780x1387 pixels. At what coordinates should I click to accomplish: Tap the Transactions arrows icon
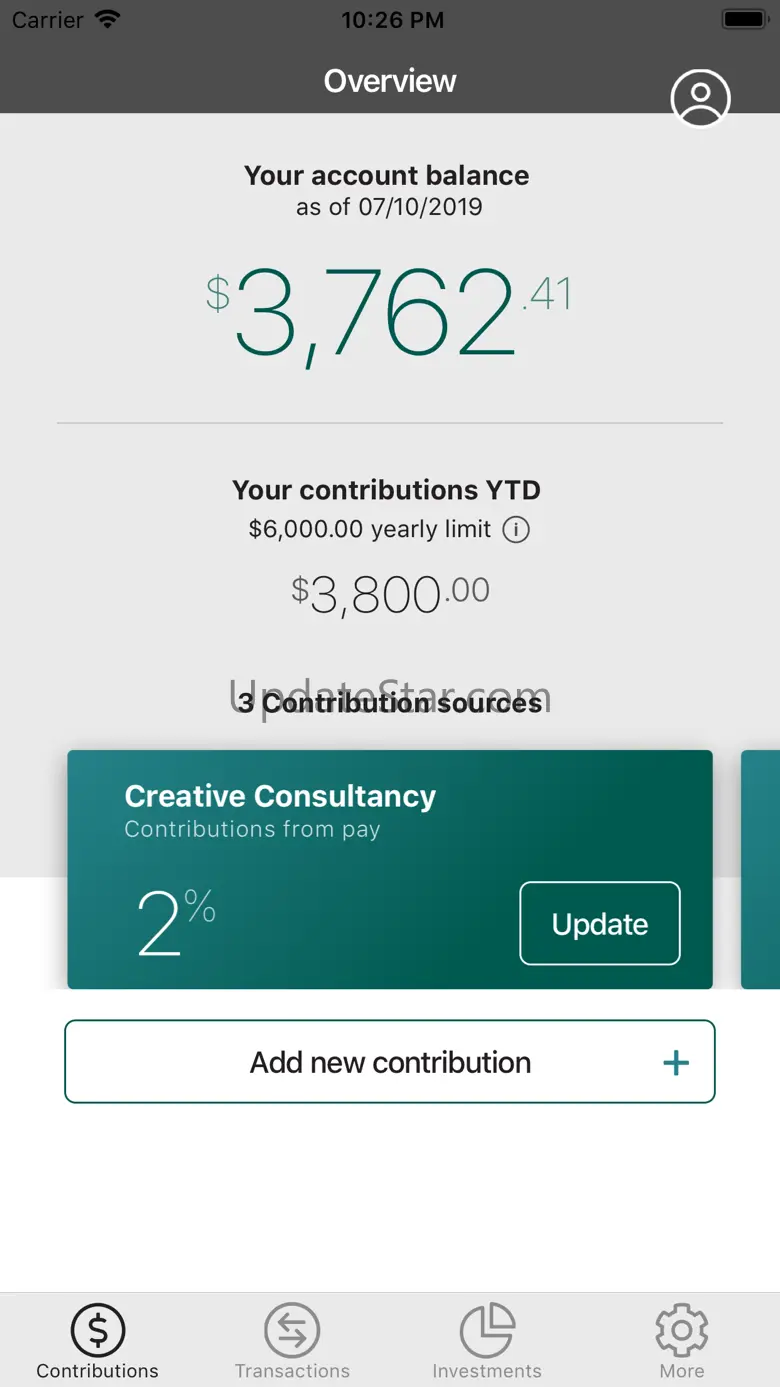click(292, 1329)
